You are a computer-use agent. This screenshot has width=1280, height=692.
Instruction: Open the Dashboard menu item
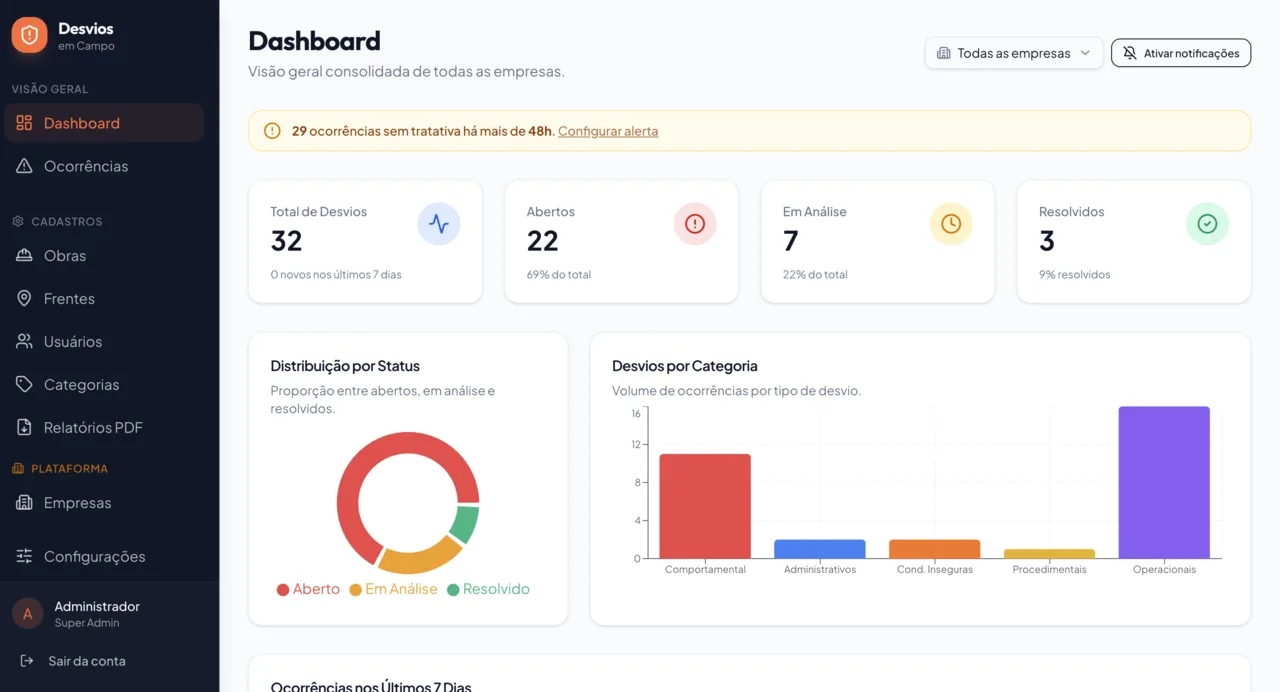104,123
